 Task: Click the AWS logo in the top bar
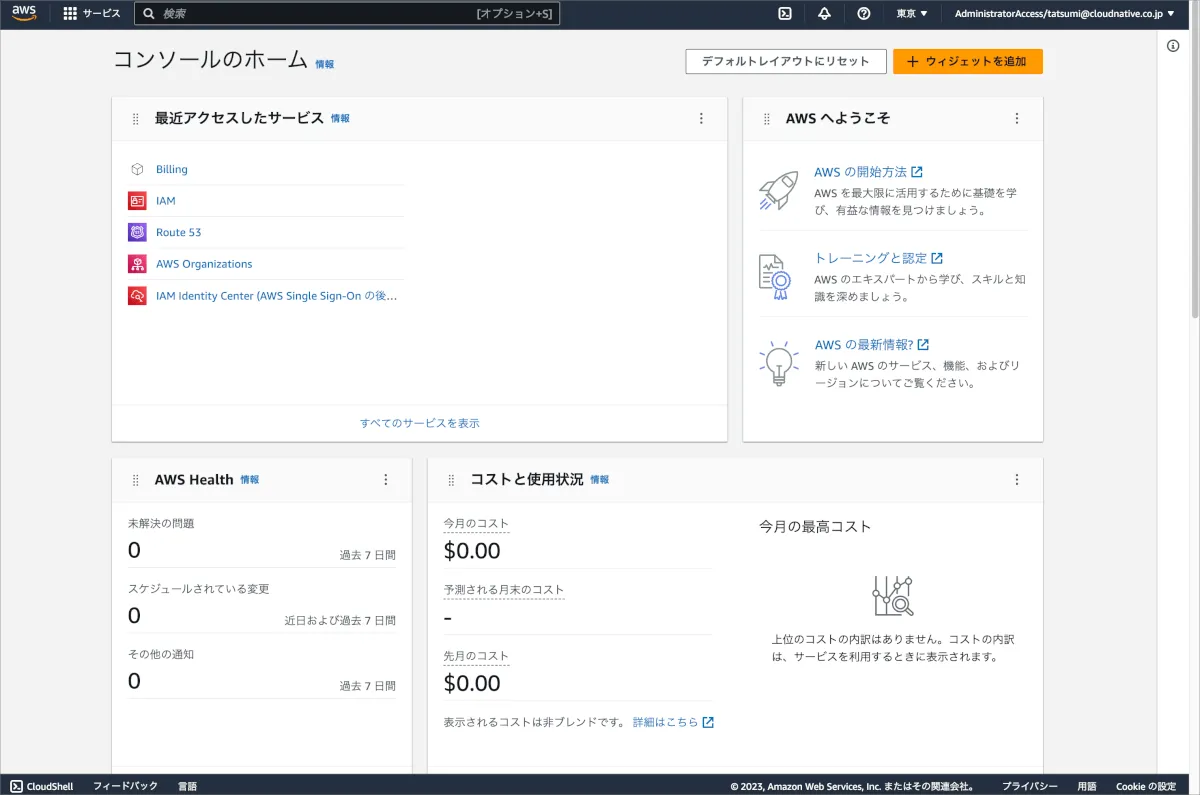coord(24,13)
